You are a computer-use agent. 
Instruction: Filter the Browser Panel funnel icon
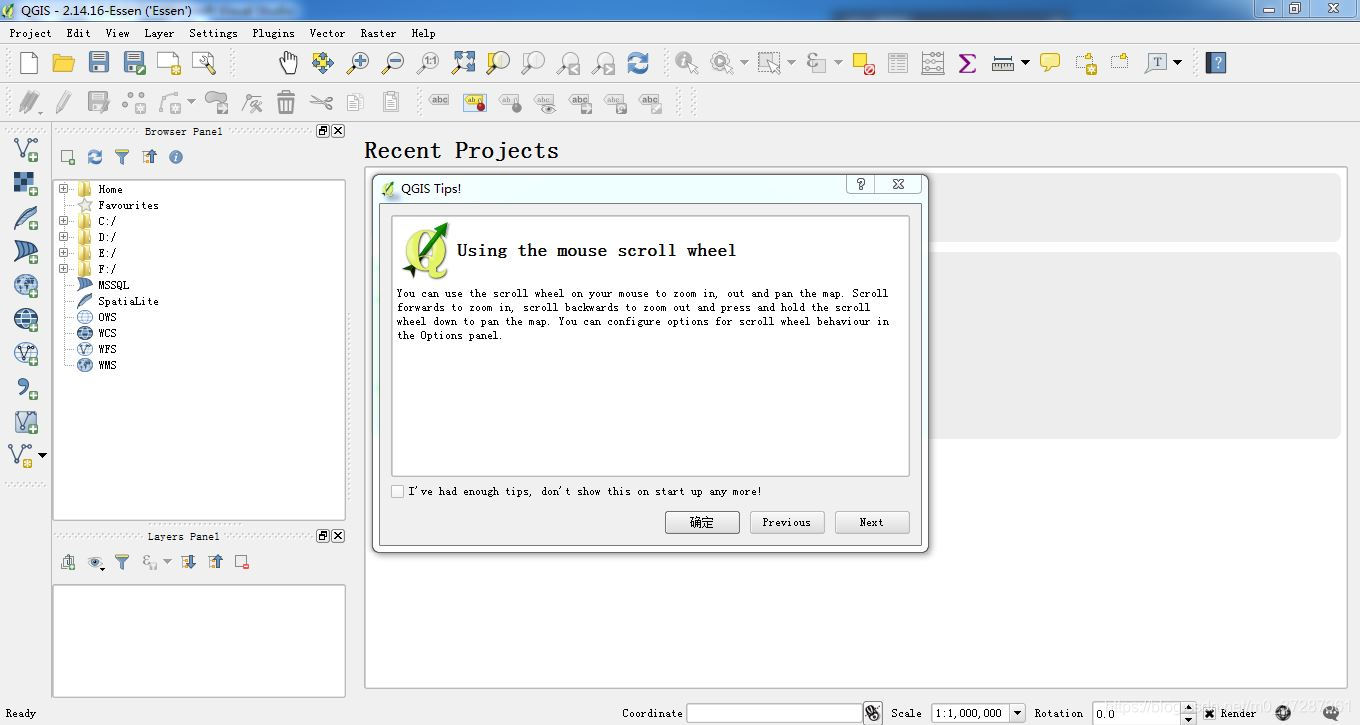tap(122, 157)
